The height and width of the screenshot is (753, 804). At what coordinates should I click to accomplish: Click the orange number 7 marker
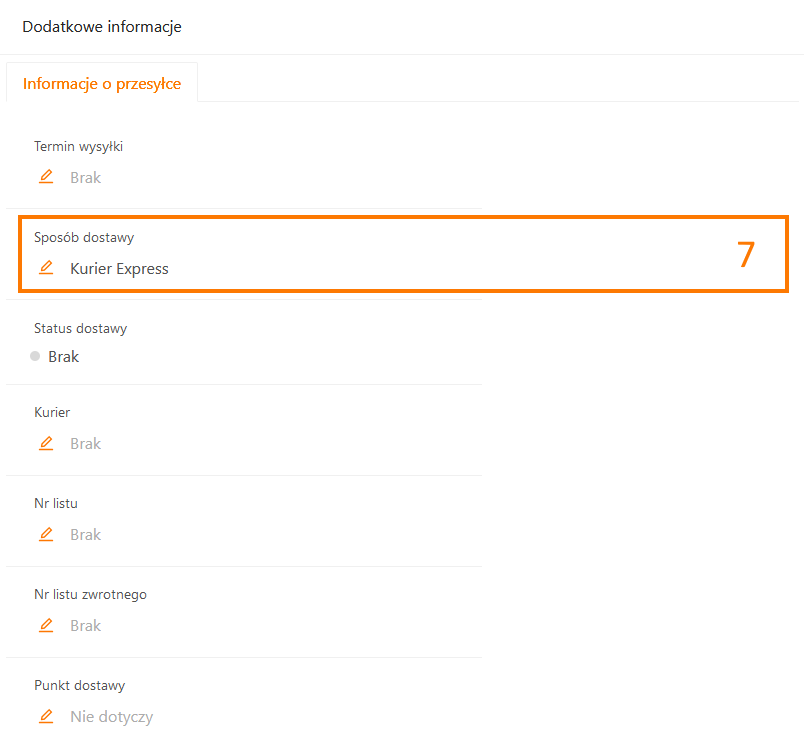click(x=746, y=255)
